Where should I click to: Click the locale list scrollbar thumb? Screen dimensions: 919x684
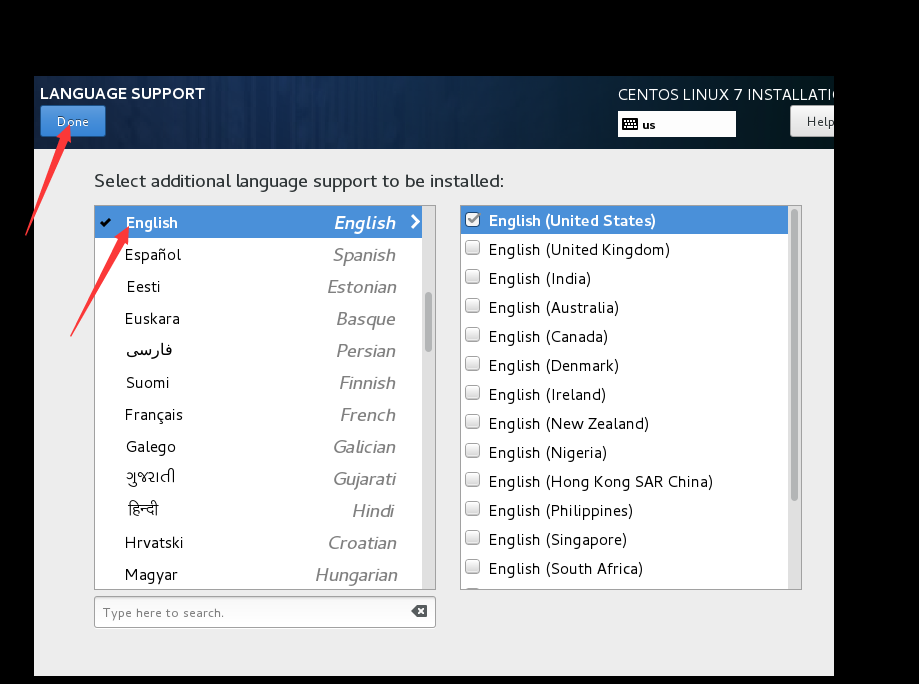point(794,355)
